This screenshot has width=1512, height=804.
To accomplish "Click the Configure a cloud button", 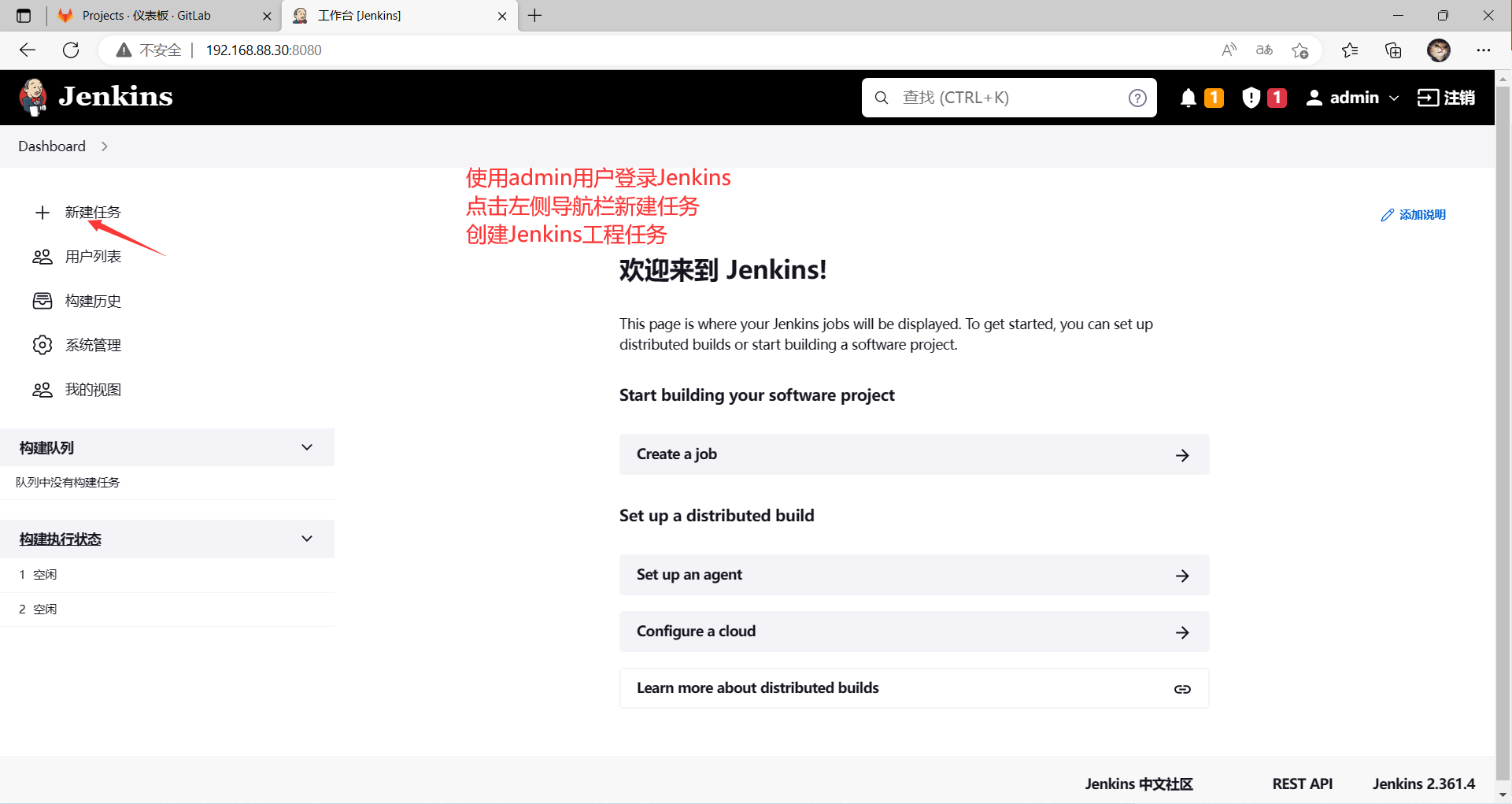I will click(x=915, y=632).
